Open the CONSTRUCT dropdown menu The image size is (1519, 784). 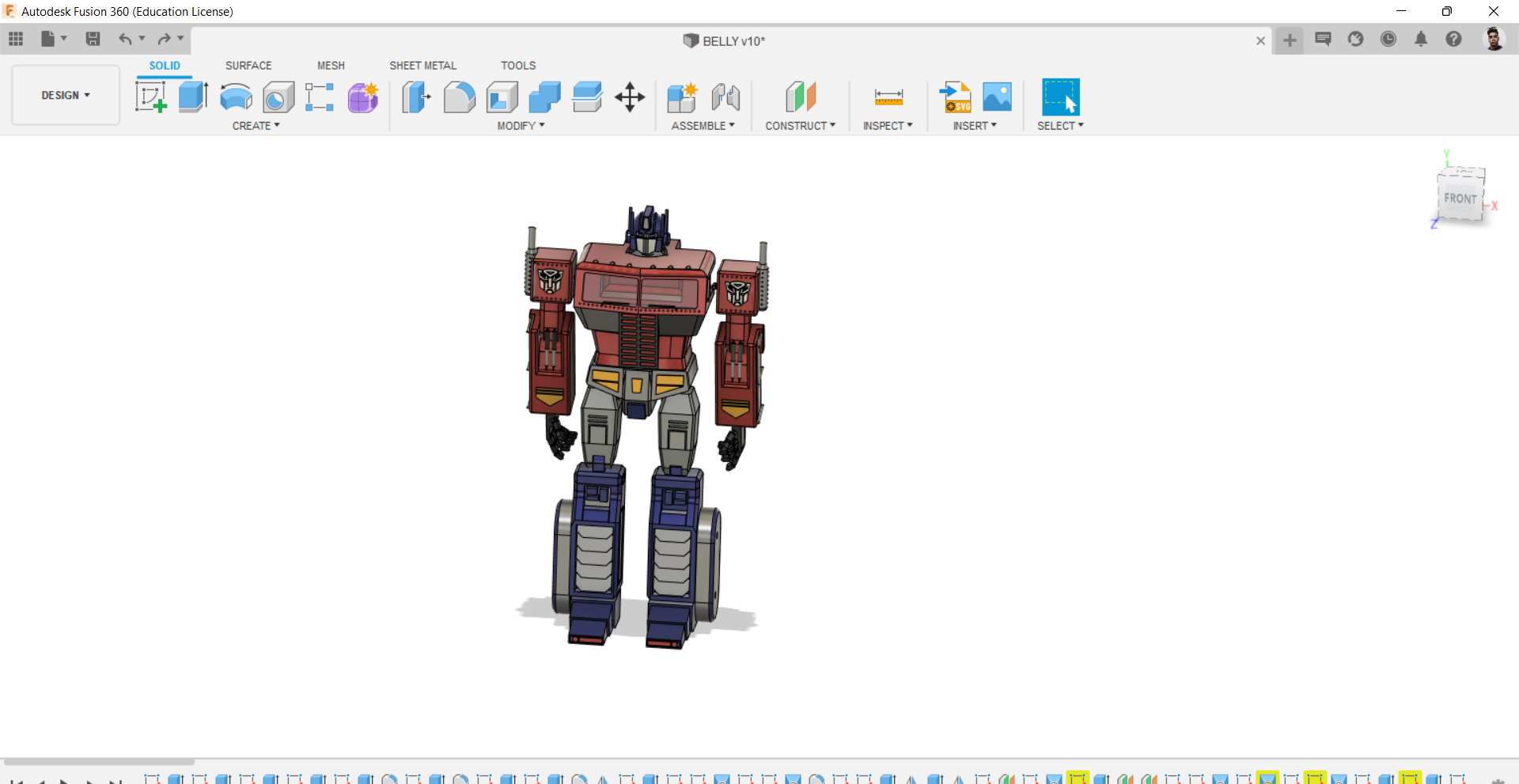tap(800, 126)
